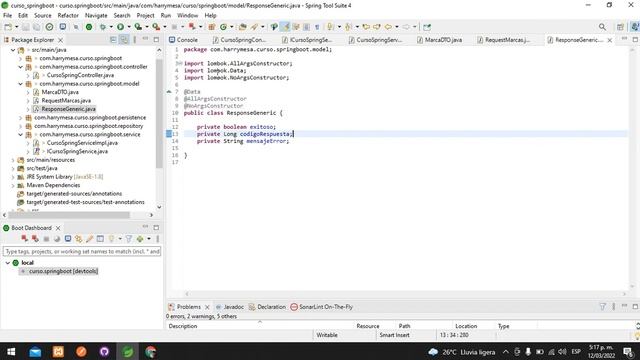This screenshot has width=640, height=360.
Task: Click the Boot Dashboard start/restart red icon
Action: (x=25, y=239)
